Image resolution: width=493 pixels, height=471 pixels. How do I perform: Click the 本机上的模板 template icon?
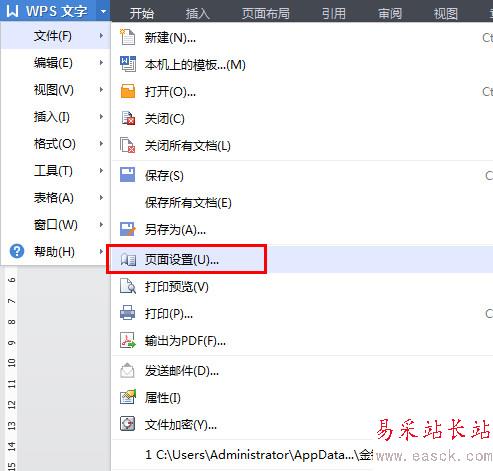[x=128, y=64]
